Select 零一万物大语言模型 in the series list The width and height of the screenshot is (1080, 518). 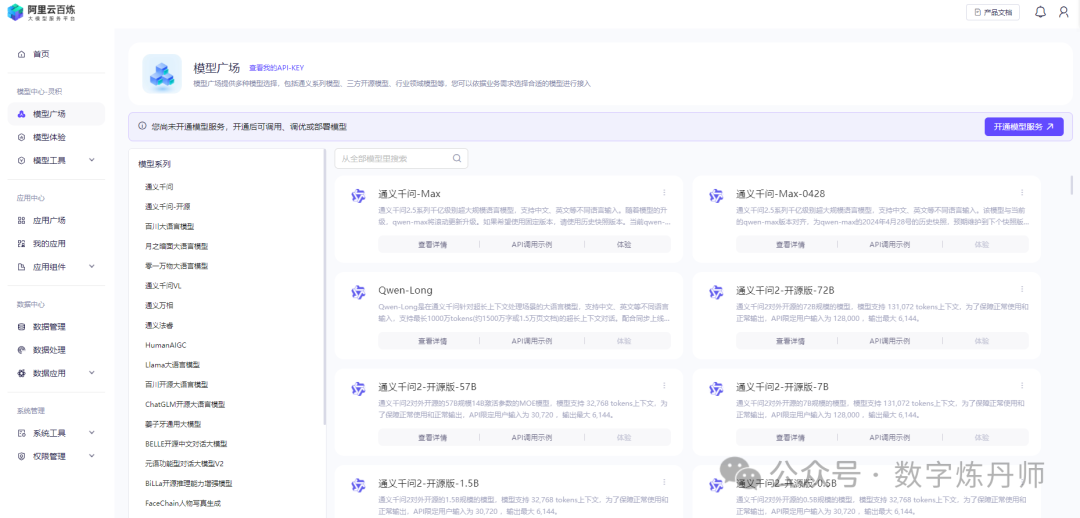tap(176, 266)
